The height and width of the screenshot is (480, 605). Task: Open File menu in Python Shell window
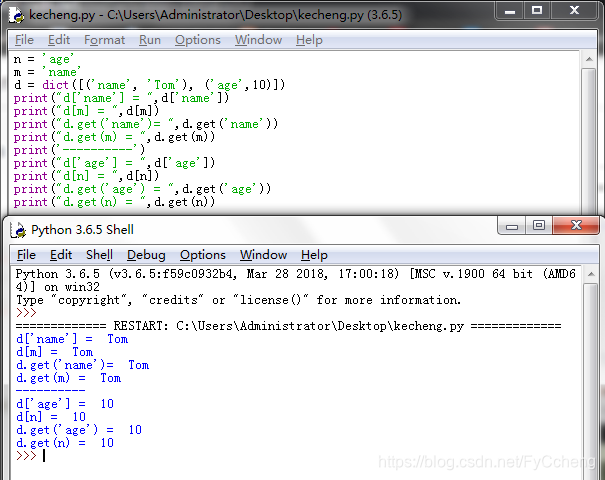tap(26, 255)
